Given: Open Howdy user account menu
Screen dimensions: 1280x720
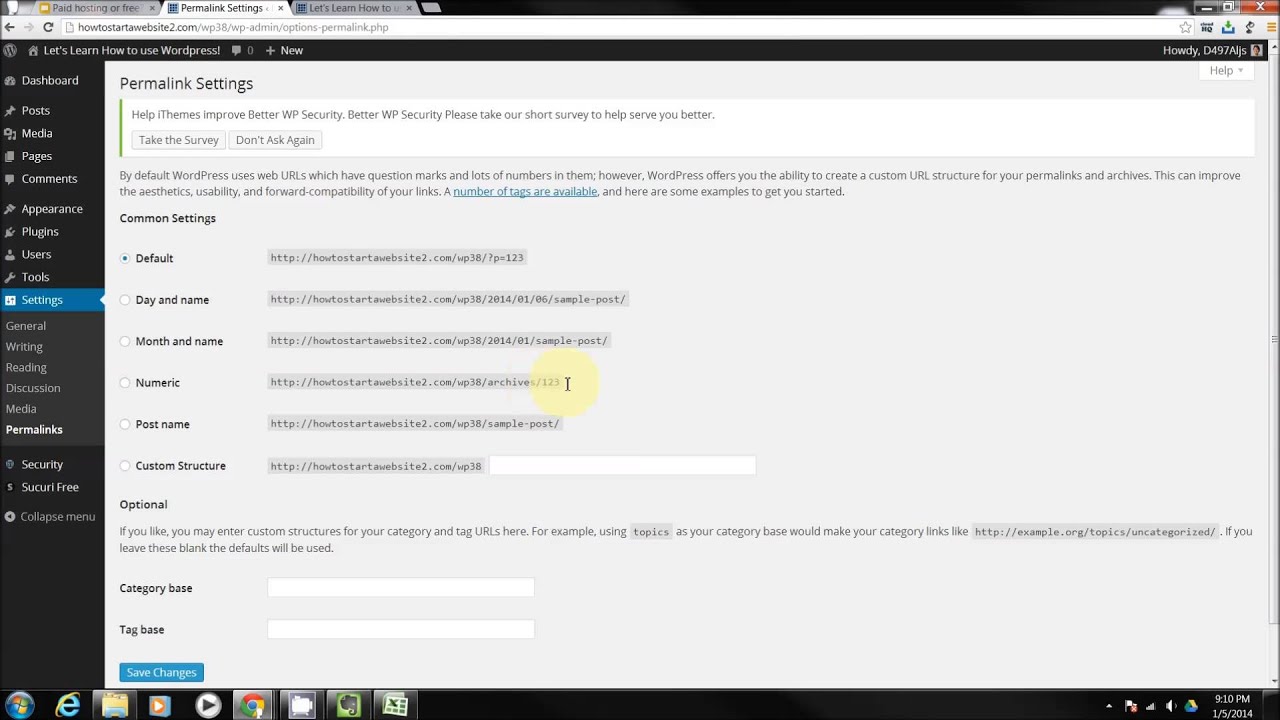Looking at the screenshot, I should pyautogui.click(x=1212, y=50).
